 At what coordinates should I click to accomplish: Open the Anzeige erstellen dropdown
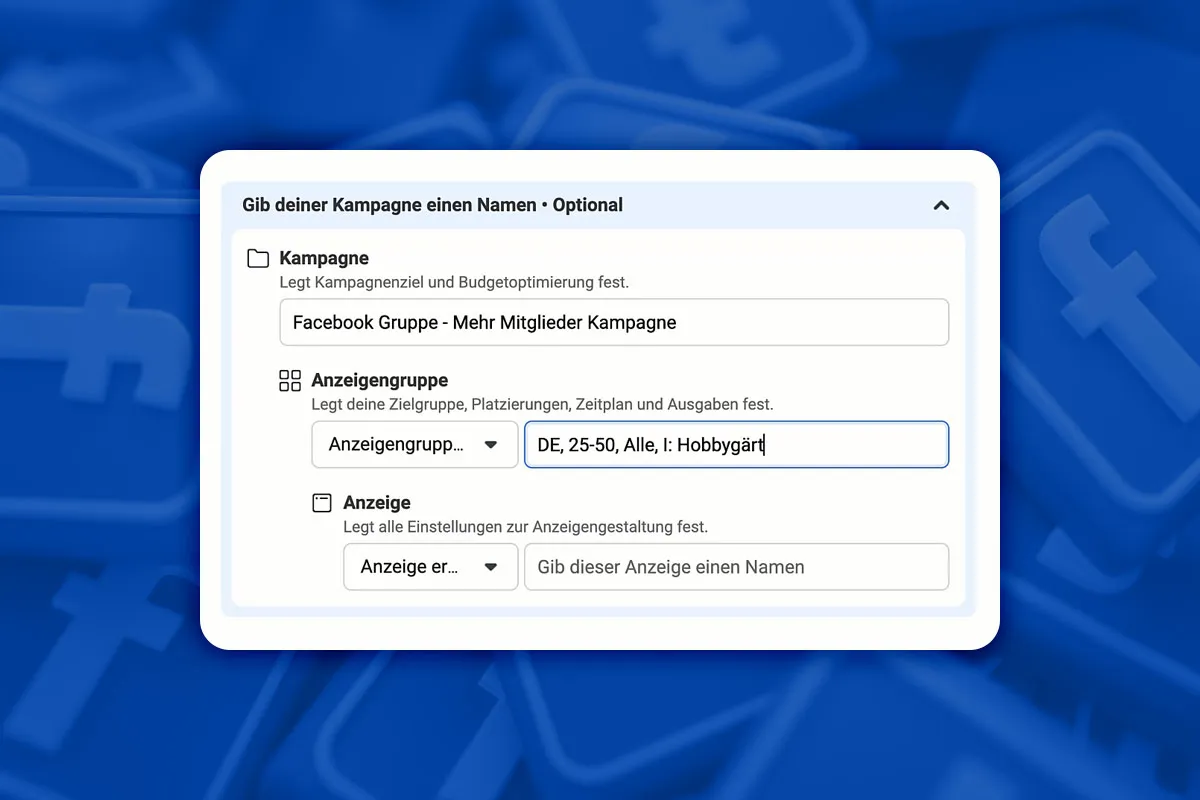431,567
